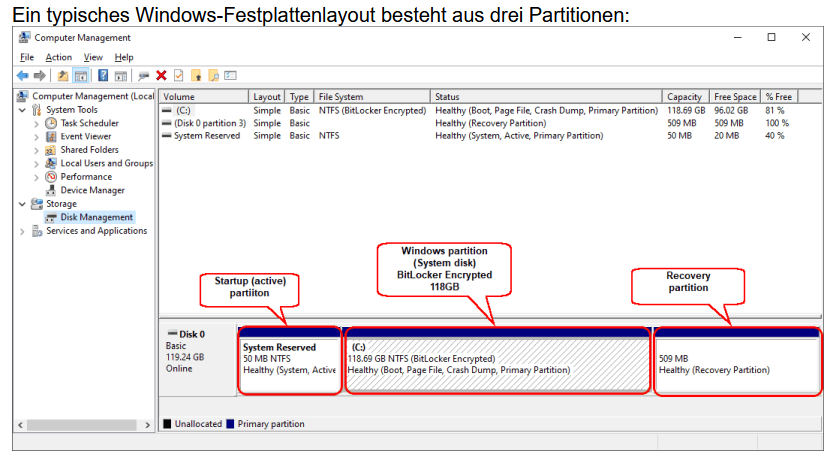Click the red X delete icon
Viewport: 831px width, 456px height.
(x=161, y=76)
